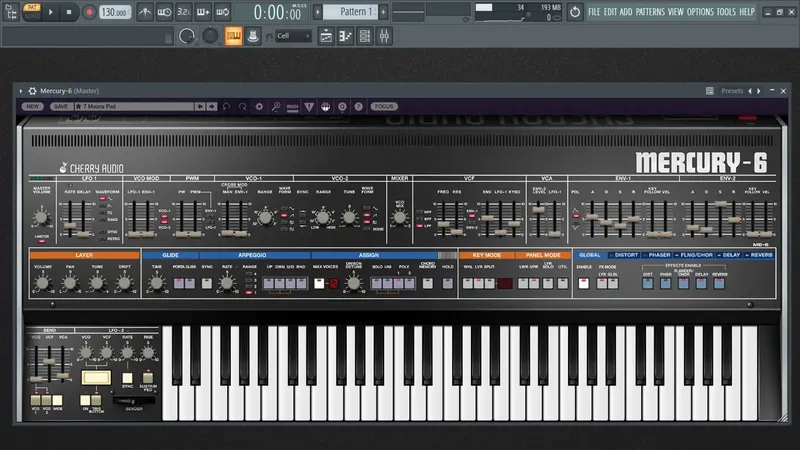Open the Pattern 1 selector dropdown

[x=351, y=11]
